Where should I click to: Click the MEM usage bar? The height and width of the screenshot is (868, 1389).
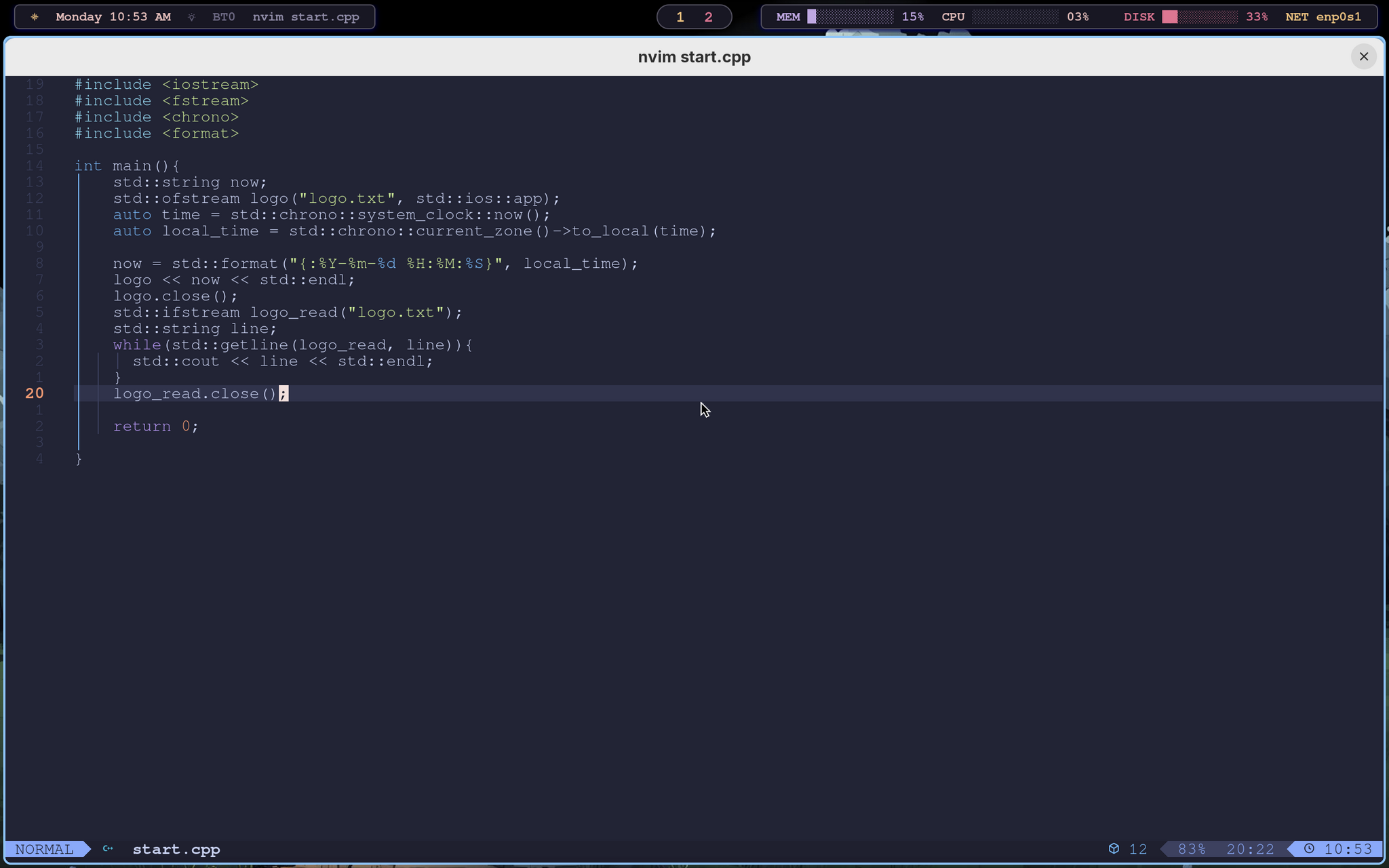point(850,17)
